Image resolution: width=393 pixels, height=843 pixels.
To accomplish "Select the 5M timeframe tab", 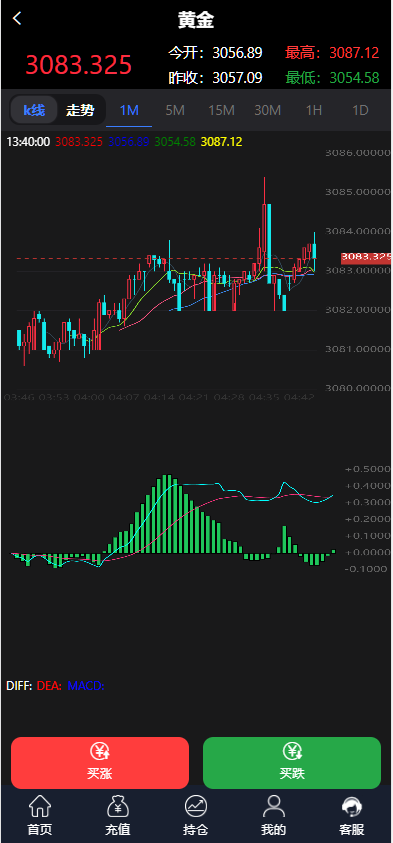I will click(175, 111).
